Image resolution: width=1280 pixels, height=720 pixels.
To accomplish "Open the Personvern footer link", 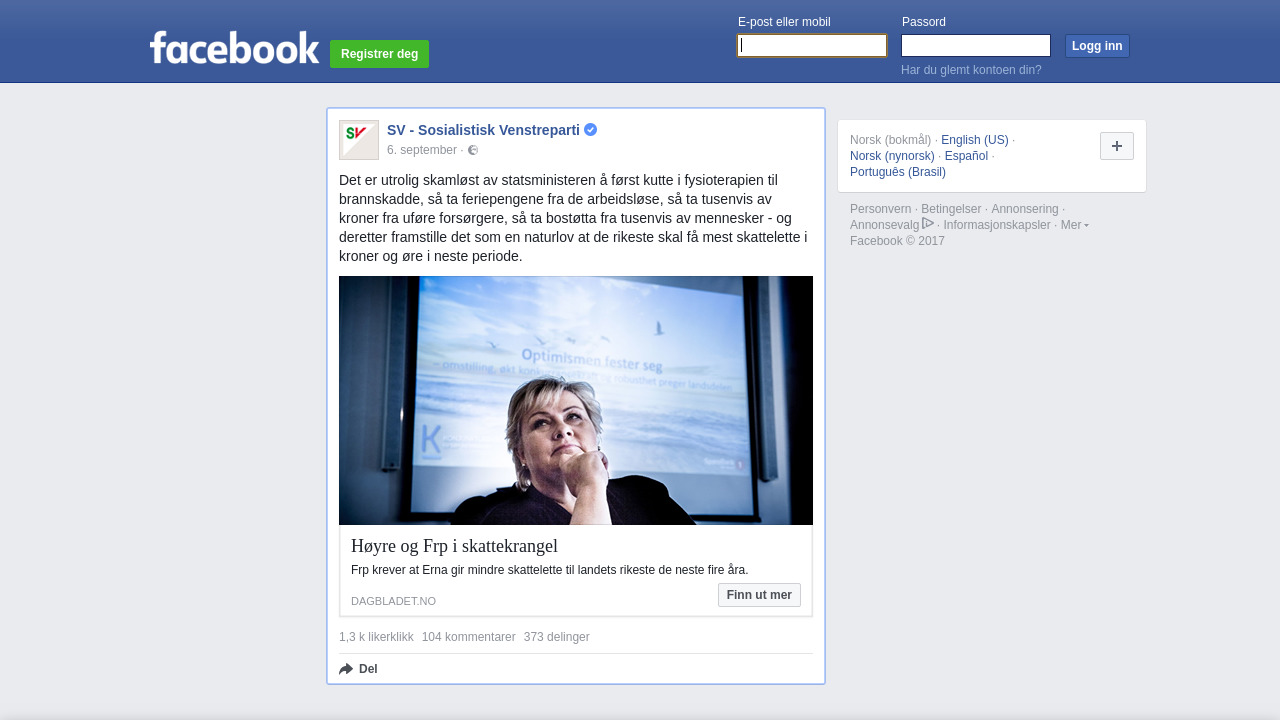I will point(880,209).
